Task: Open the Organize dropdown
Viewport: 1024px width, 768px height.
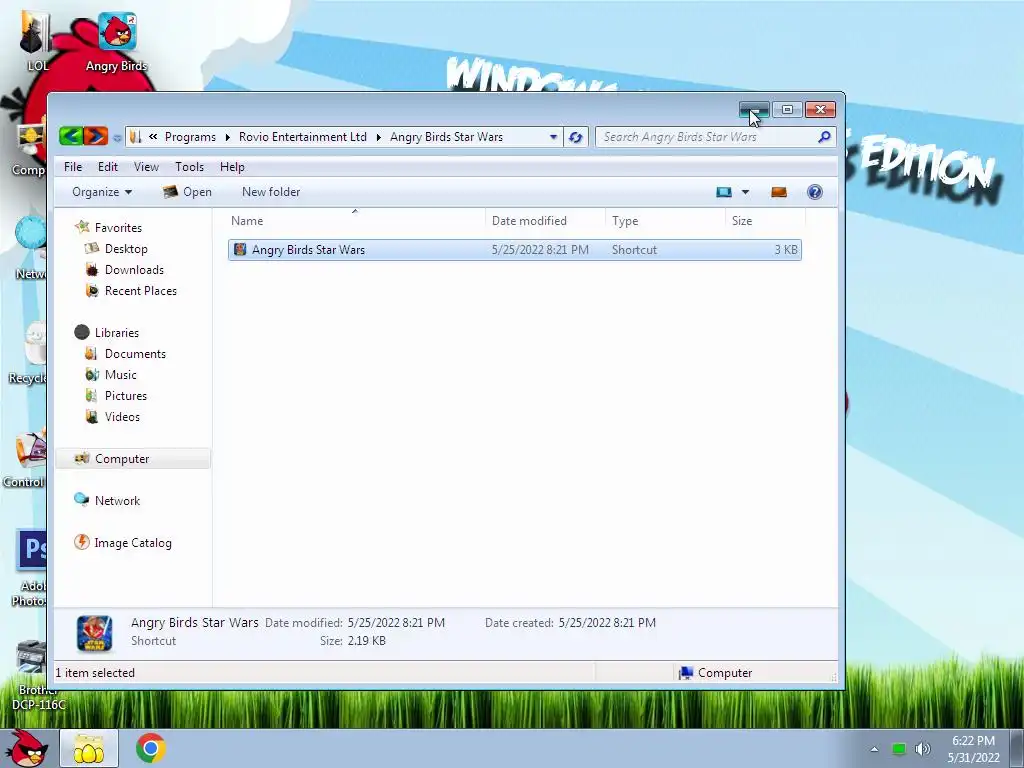Action: tap(102, 192)
